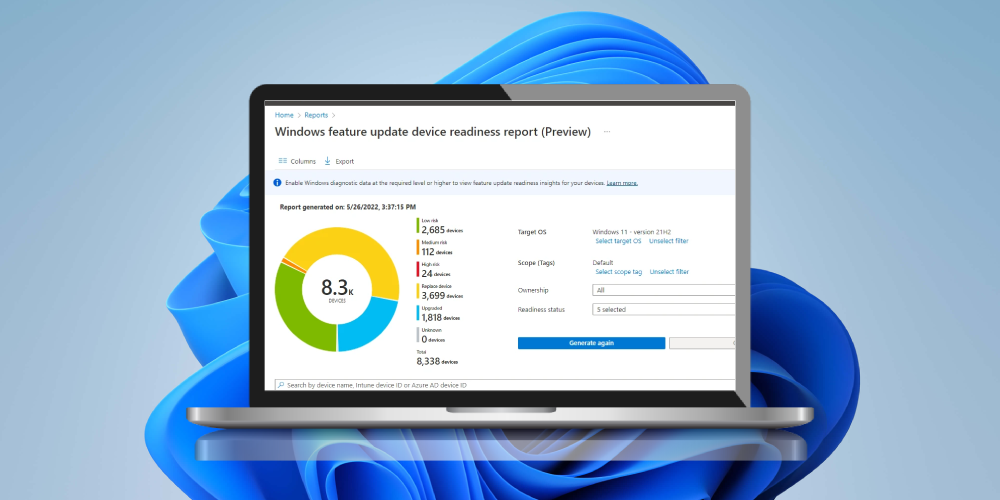Click the green Low risk legend swatch
Image resolution: width=1000 pixels, height=500 pixels.
click(418, 226)
